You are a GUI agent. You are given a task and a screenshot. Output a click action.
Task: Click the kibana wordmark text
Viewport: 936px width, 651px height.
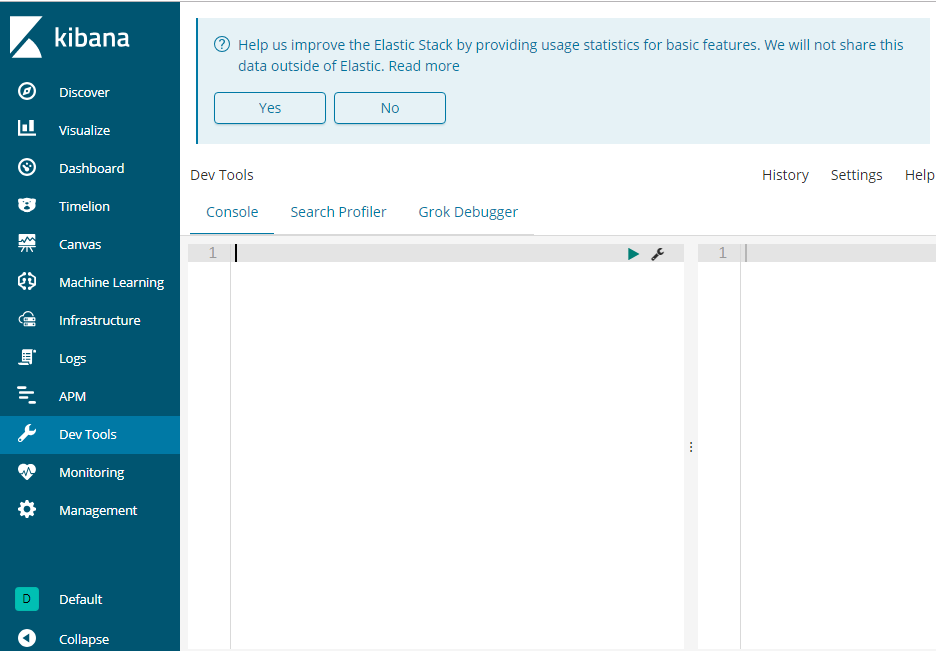[92, 38]
